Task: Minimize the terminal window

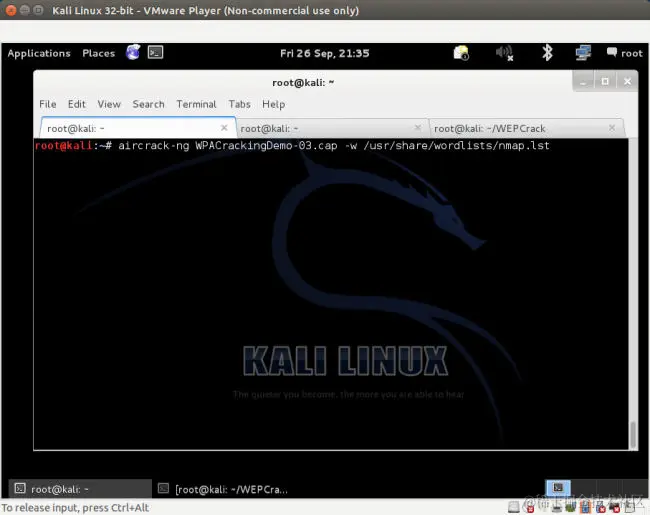Action: click(583, 82)
